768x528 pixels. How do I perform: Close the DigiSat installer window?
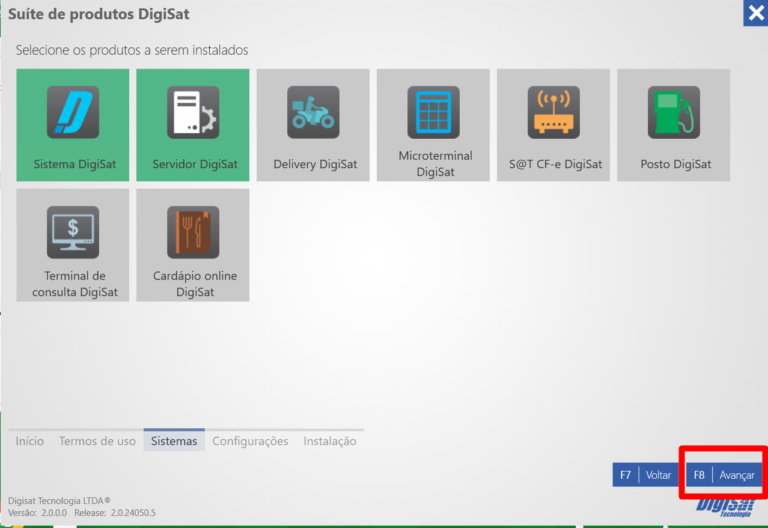click(756, 13)
